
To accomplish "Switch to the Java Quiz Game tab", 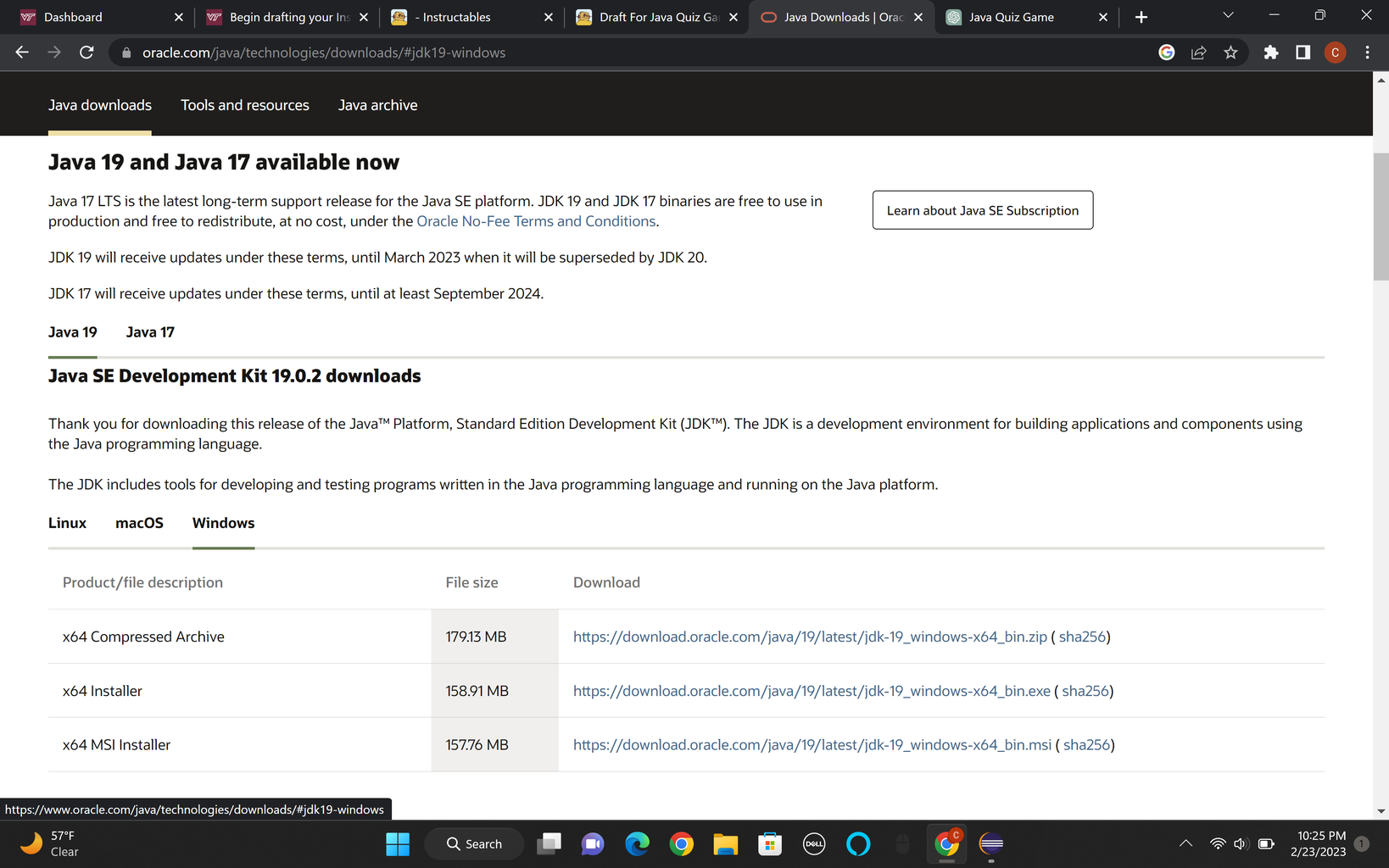I will 1027,17.
